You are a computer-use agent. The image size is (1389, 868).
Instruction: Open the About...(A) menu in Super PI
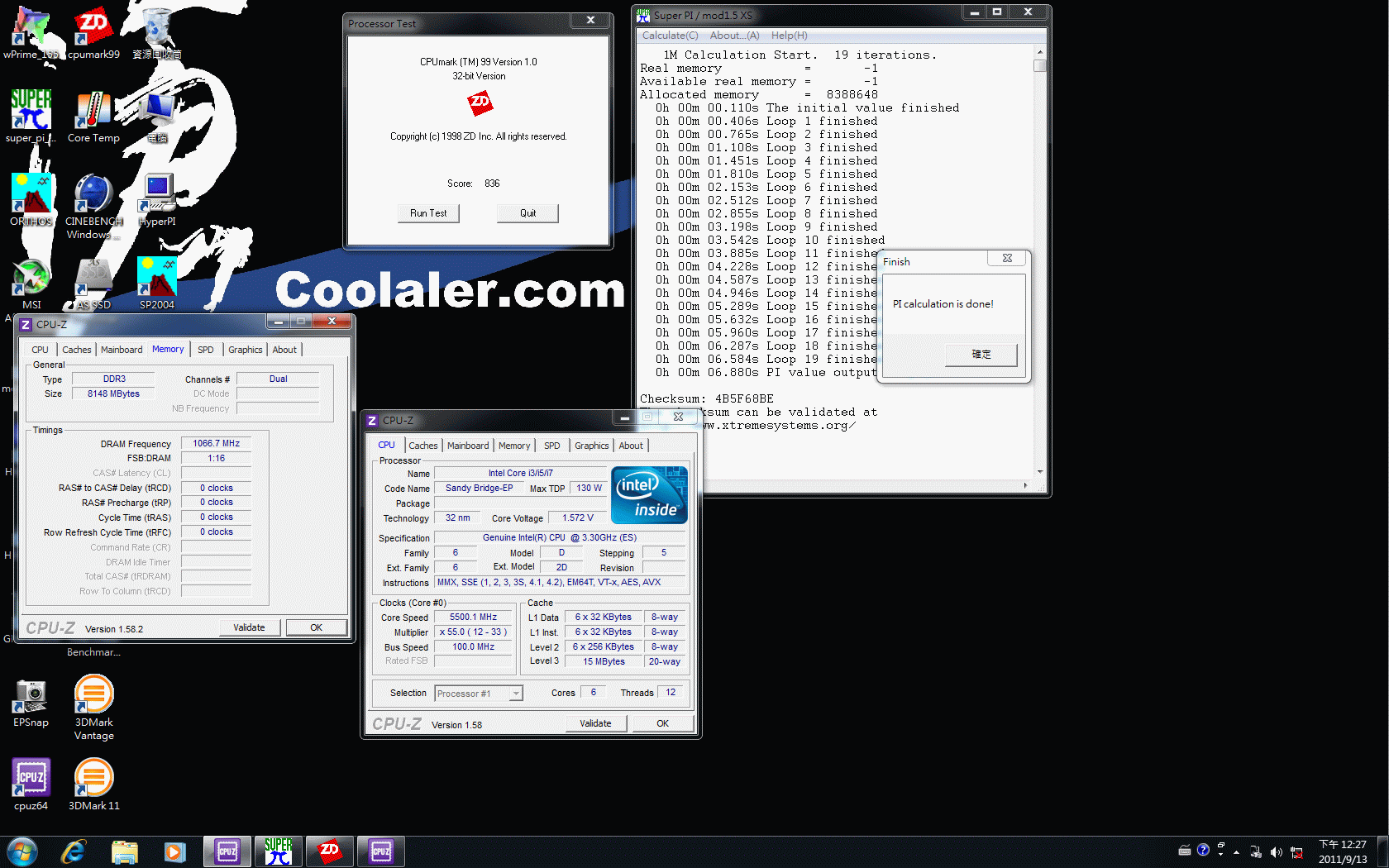click(734, 36)
